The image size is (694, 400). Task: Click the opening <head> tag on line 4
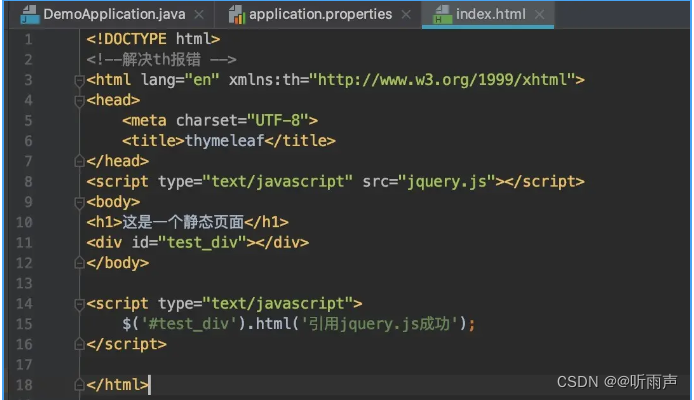coord(113,100)
